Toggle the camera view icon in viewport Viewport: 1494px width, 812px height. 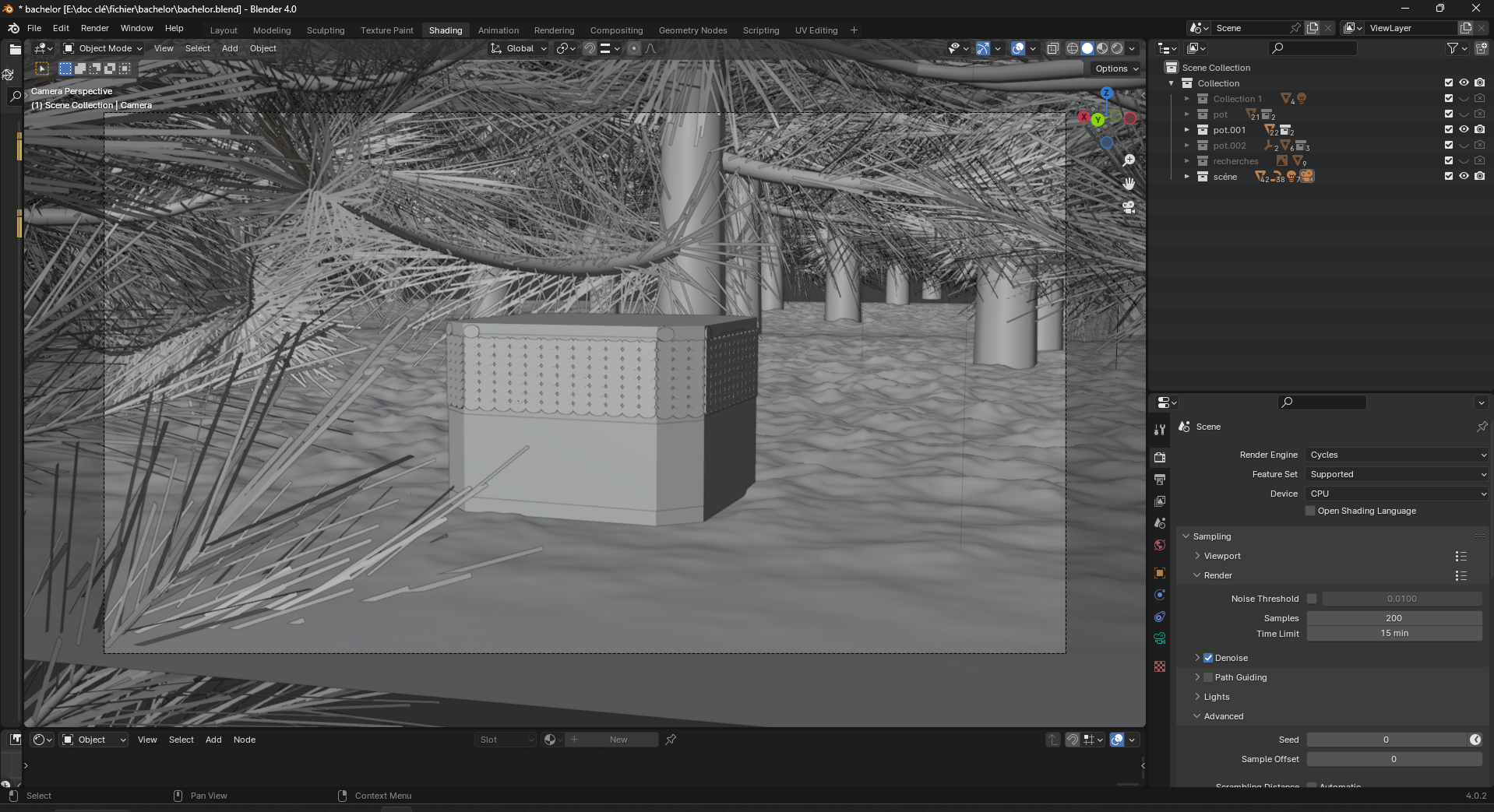pos(1129,207)
